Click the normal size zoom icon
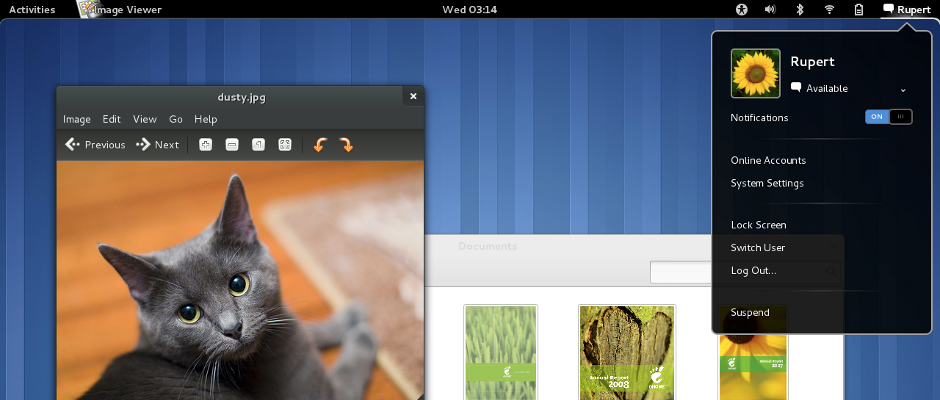The image size is (940, 400). pyautogui.click(x=258, y=145)
